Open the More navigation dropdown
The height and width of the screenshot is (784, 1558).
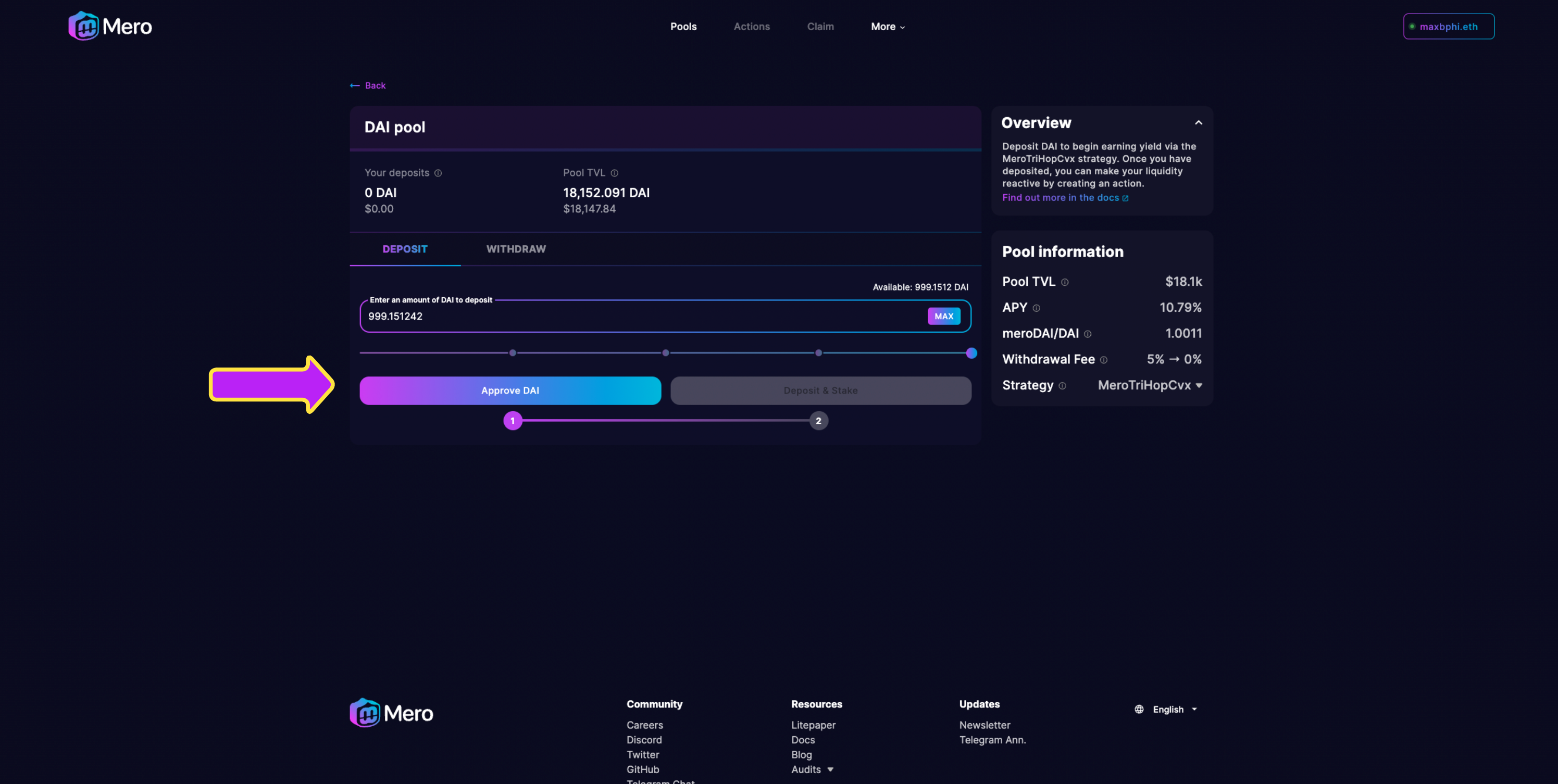coord(888,27)
